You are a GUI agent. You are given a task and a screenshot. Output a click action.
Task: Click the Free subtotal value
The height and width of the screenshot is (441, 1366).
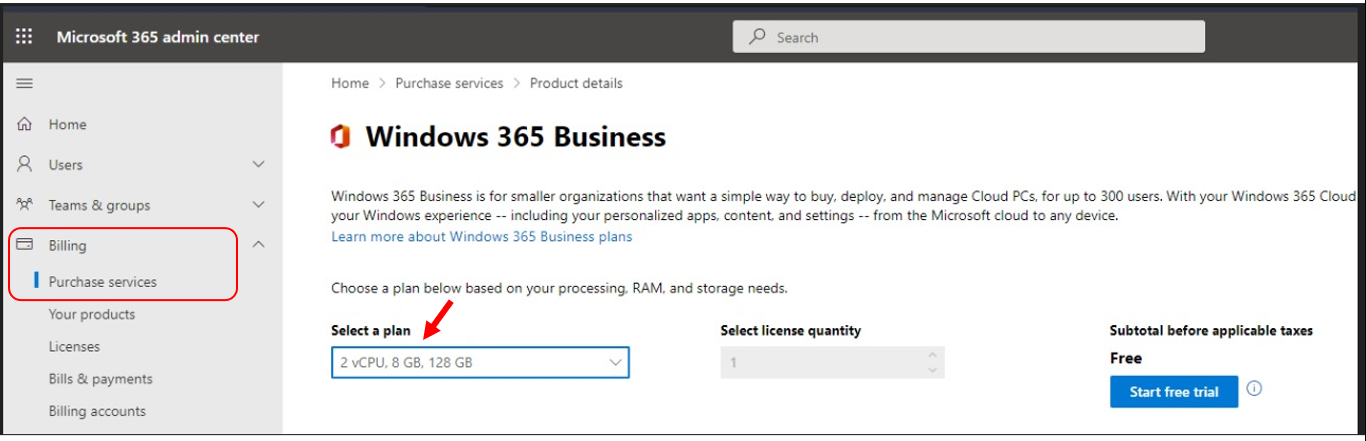[x=1126, y=358]
